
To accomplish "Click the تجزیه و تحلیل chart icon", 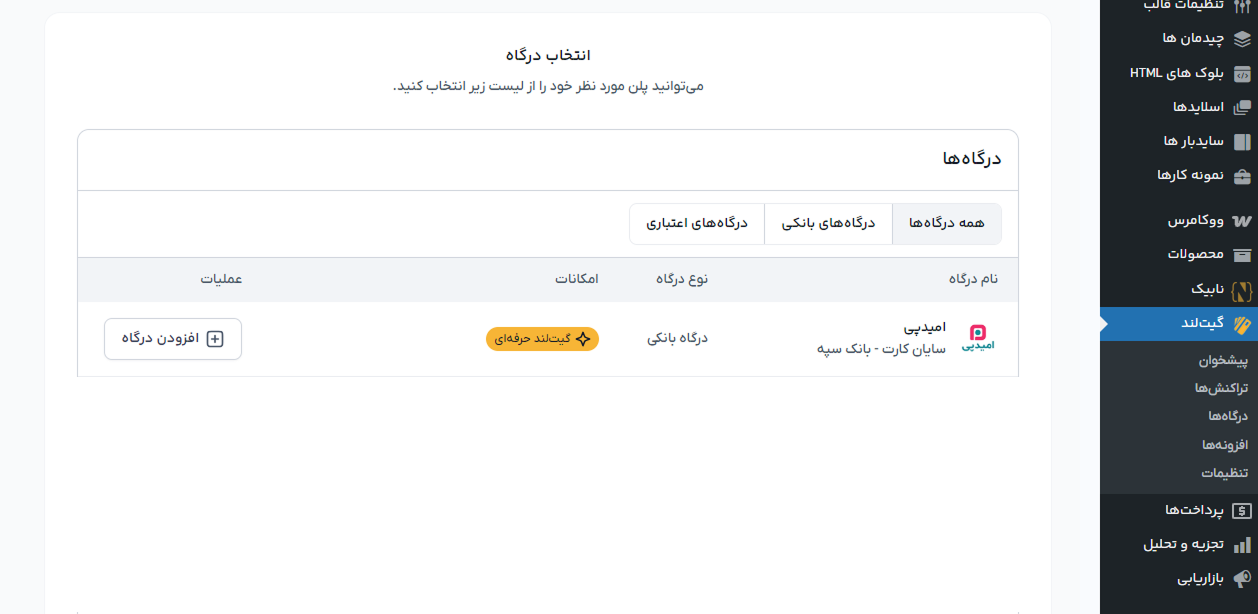I will 1241,545.
